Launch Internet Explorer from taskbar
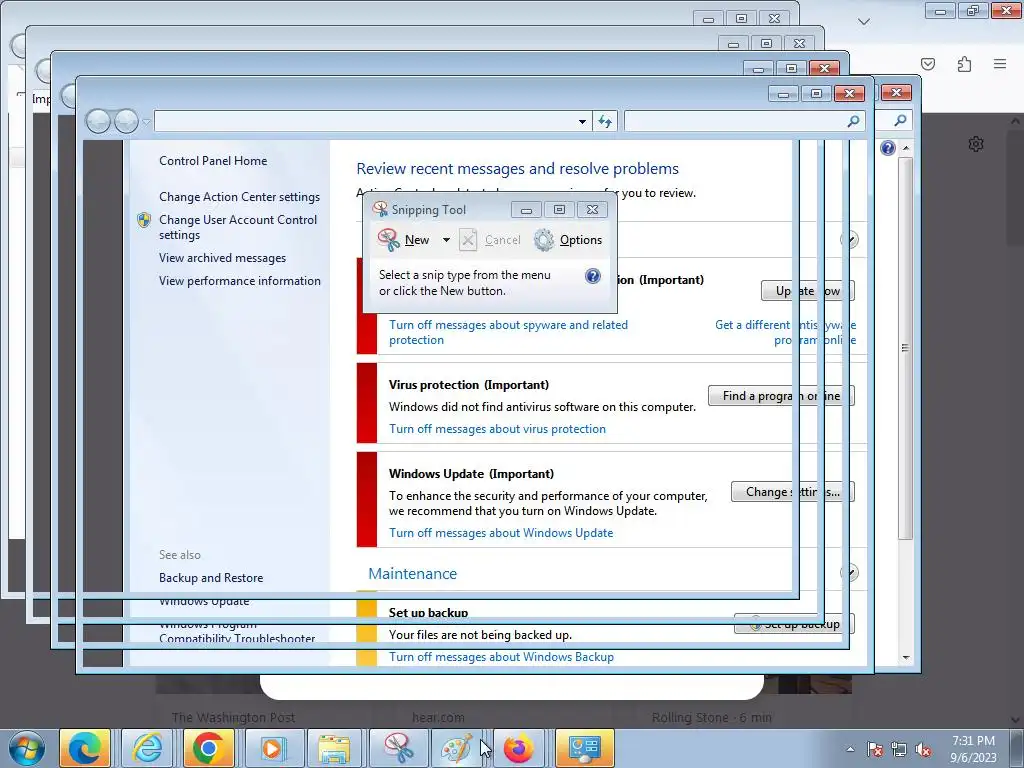 [147, 748]
